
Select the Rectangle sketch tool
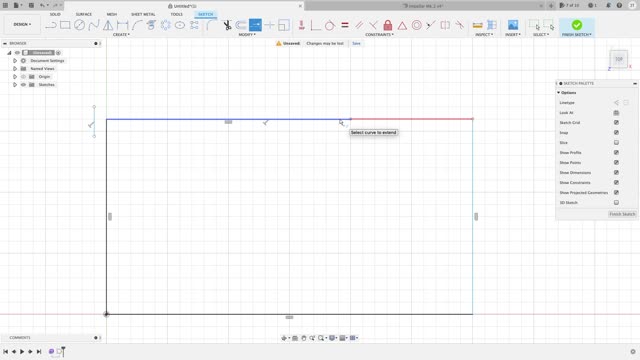[65, 25]
